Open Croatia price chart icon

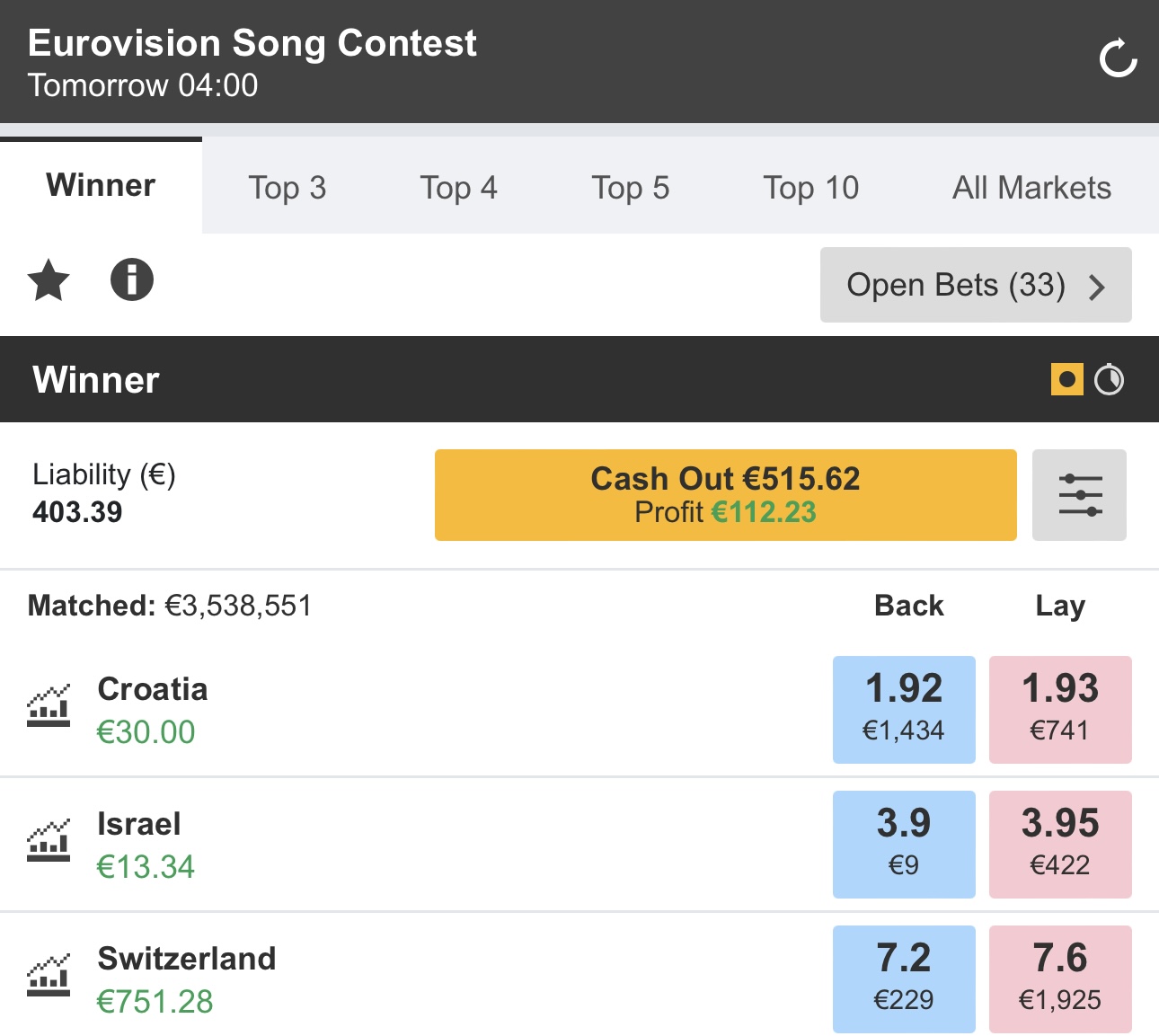(49, 706)
